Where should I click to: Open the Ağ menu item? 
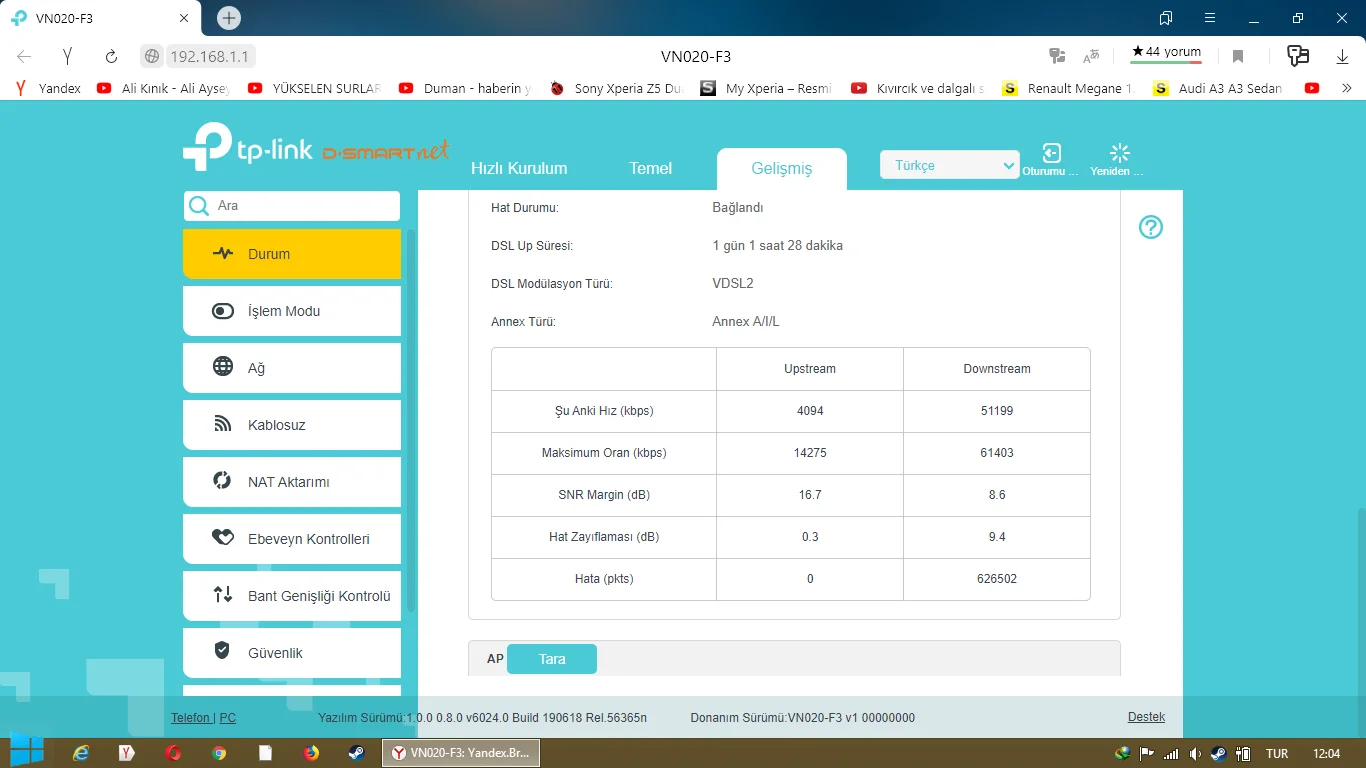point(292,368)
